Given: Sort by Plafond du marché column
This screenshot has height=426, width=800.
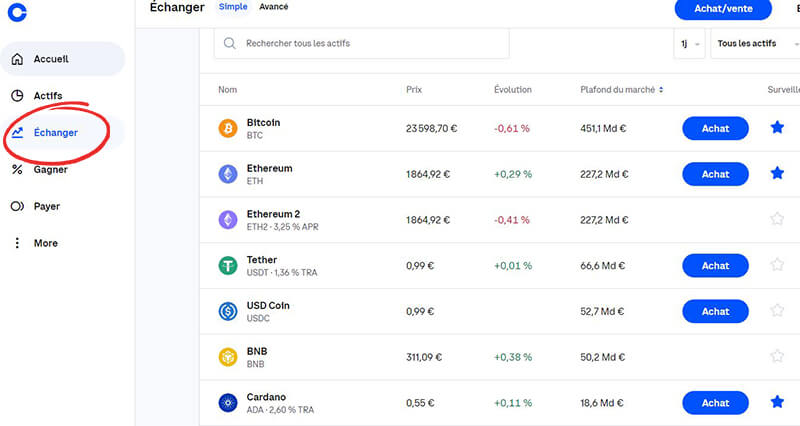Looking at the screenshot, I should 621,90.
